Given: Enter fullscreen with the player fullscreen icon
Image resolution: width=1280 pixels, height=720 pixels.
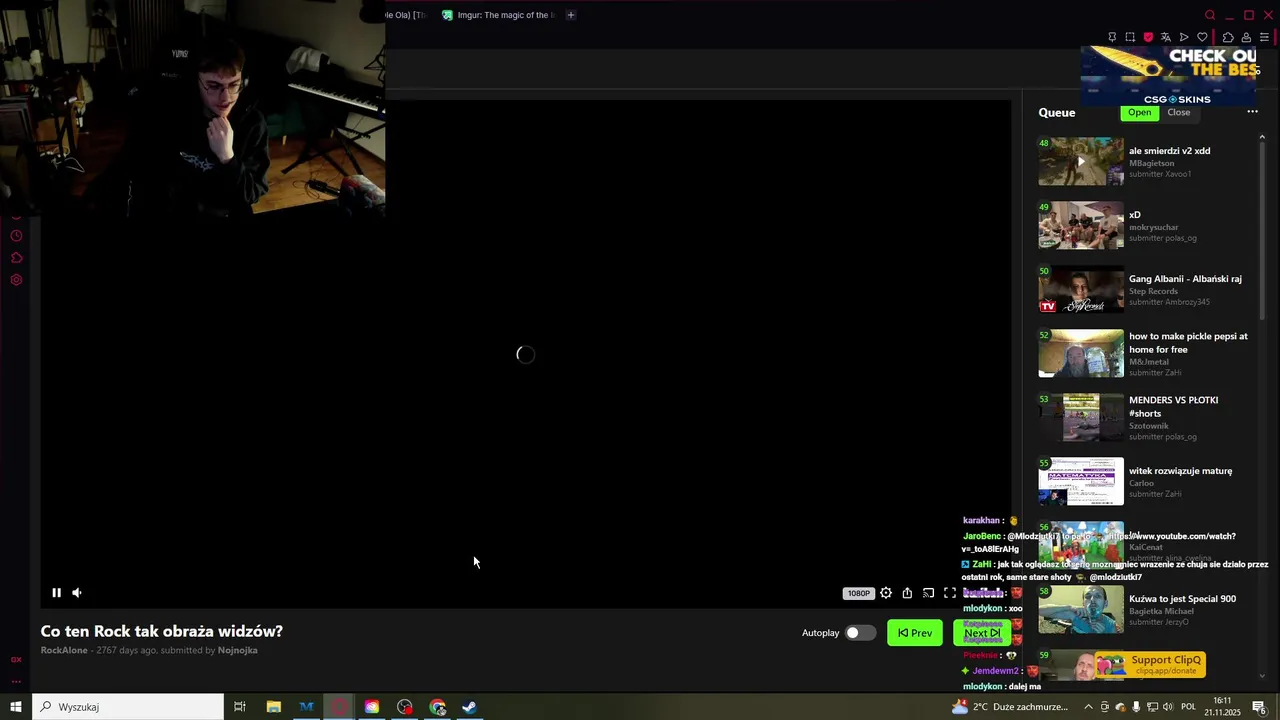Looking at the screenshot, I should (950, 593).
